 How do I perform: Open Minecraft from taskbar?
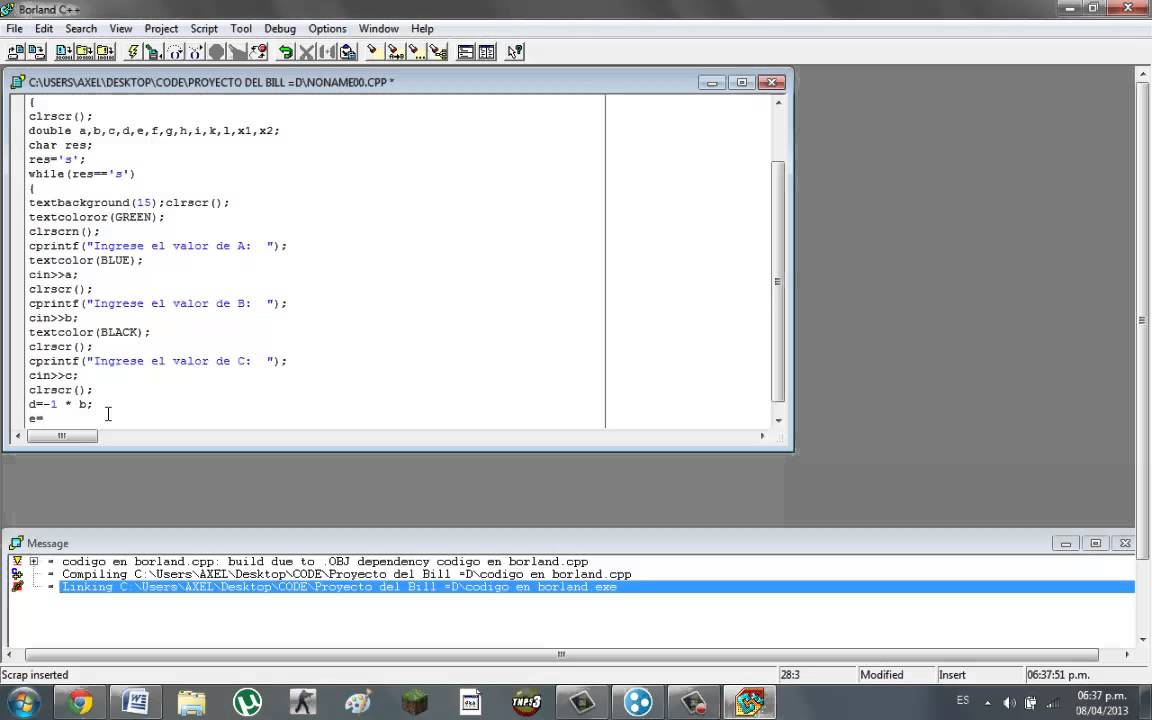point(414,702)
